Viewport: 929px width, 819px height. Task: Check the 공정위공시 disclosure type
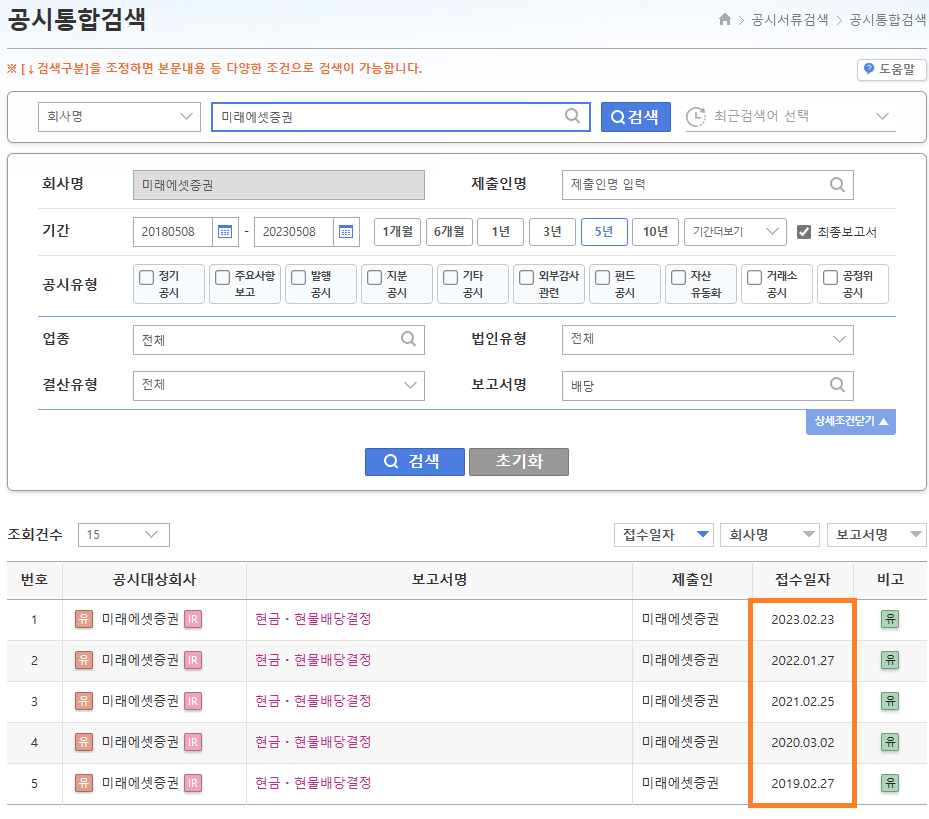coord(831,277)
